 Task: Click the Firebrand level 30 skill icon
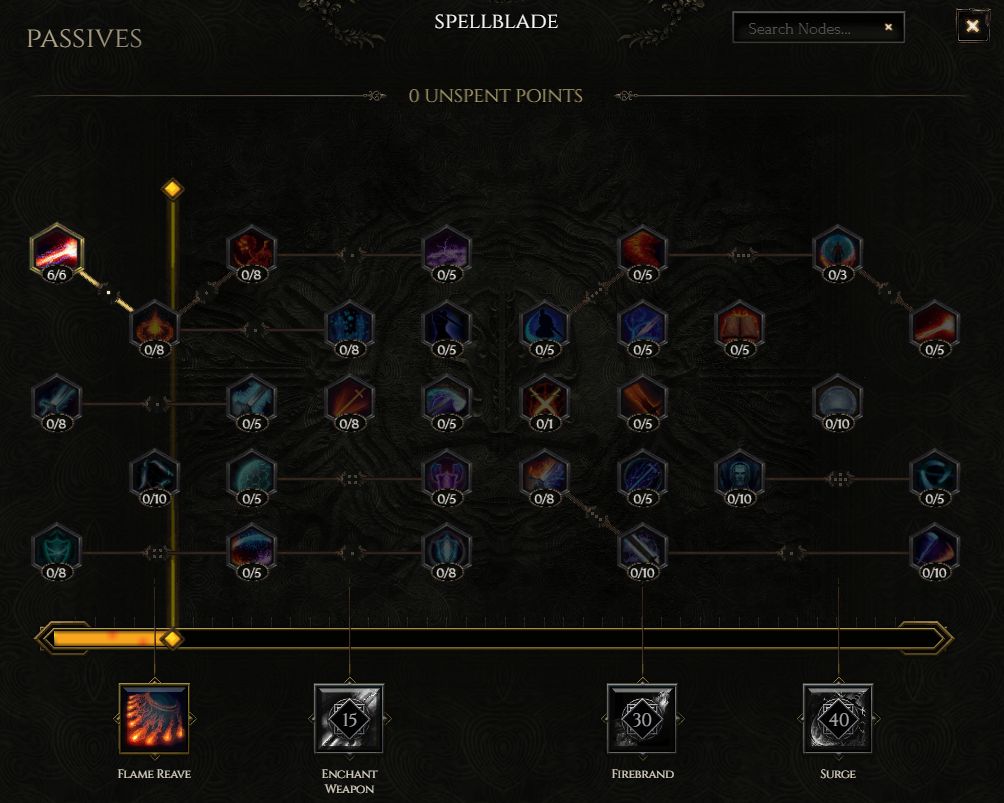(642, 719)
